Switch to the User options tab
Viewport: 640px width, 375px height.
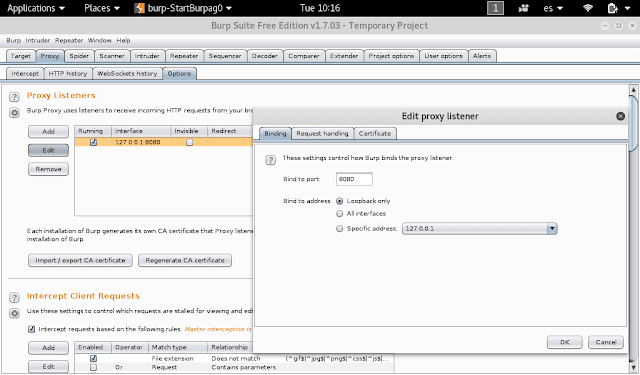point(443,56)
